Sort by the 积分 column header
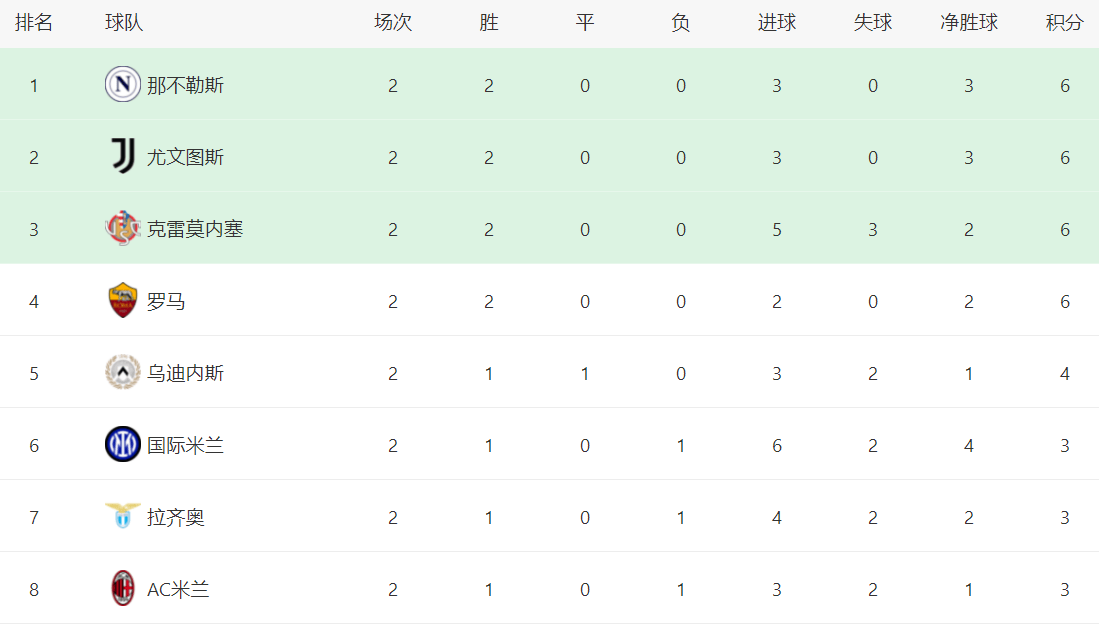This screenshot has width=1099, height=624. click(1065, 23)
